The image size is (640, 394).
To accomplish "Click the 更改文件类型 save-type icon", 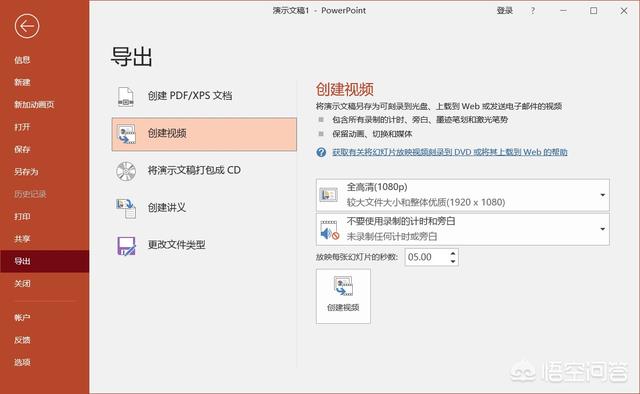I will (126, 246).
